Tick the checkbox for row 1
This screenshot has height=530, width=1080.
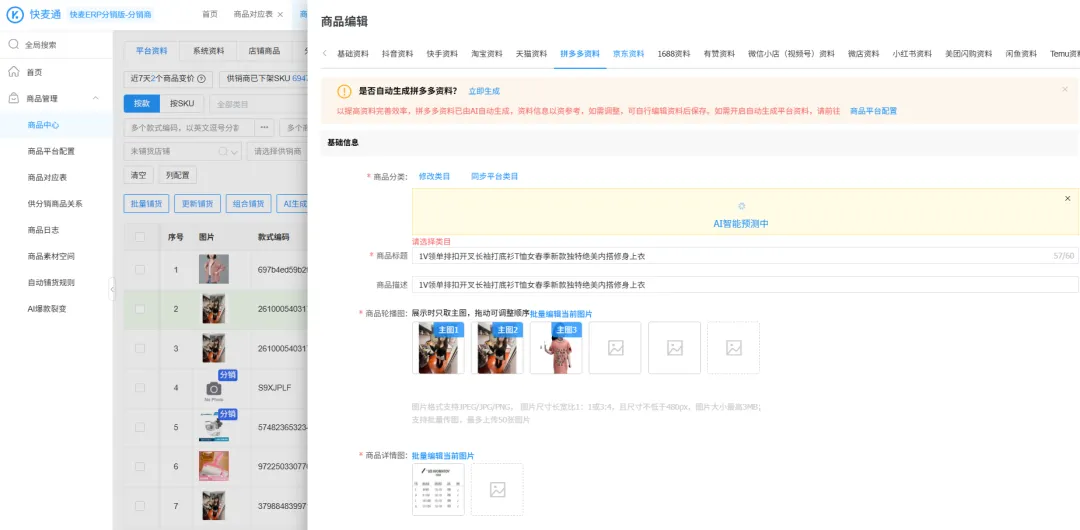(x=140, y=269)
